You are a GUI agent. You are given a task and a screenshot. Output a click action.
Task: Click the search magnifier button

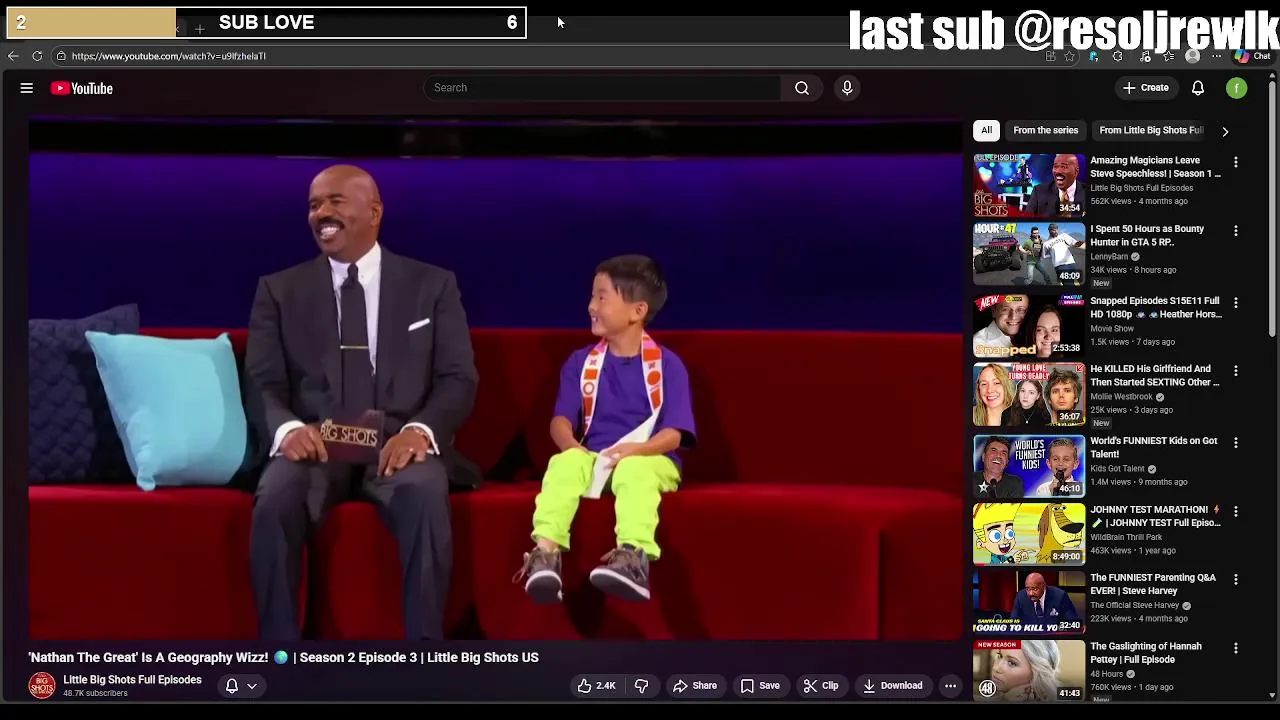click(802, 88)
